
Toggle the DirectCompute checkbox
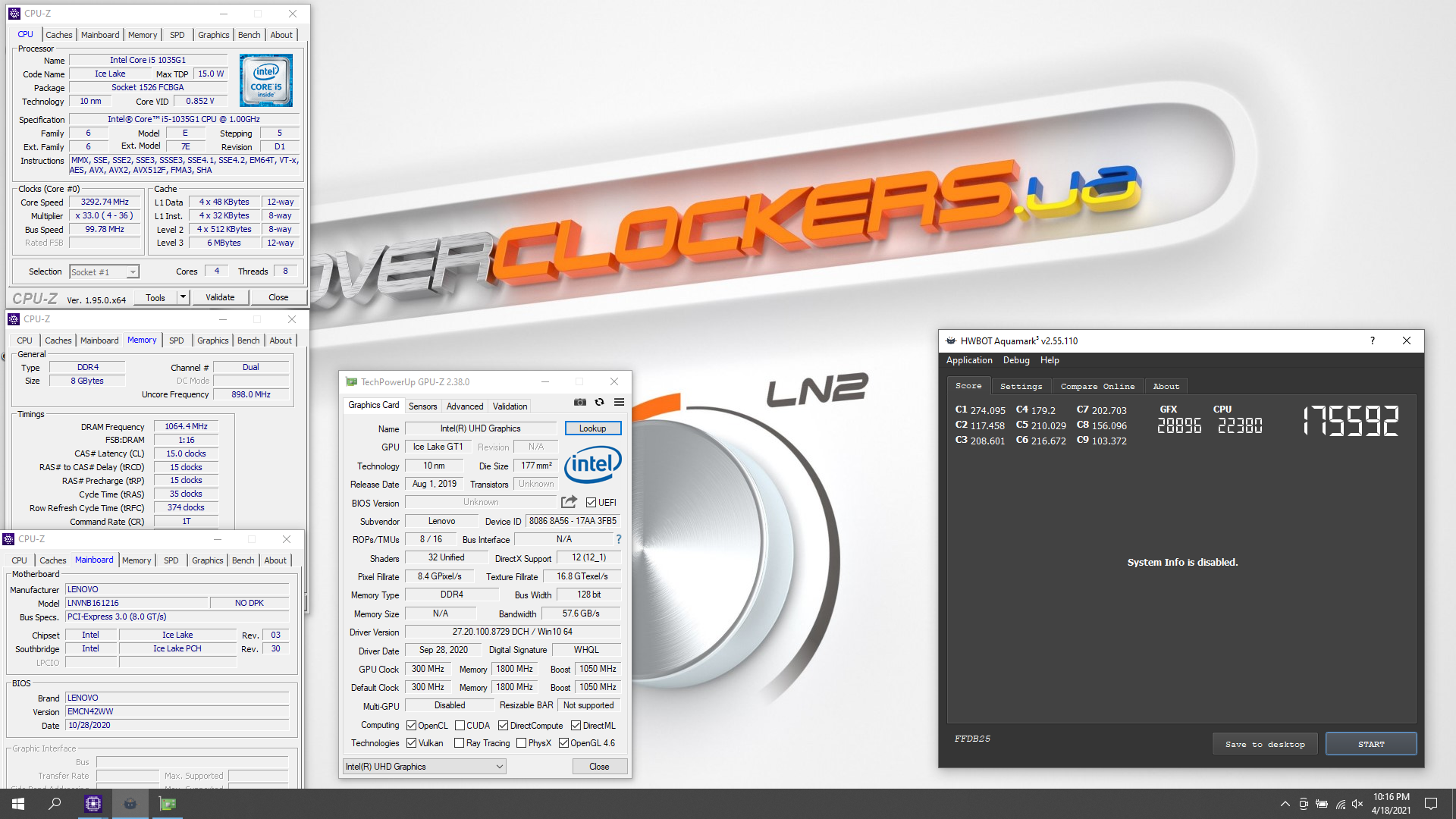click(503, 726)
